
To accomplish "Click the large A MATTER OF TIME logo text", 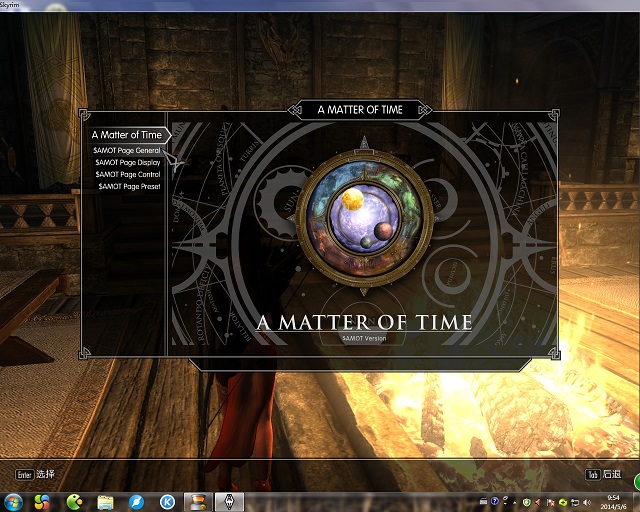I will coord(364,323).
